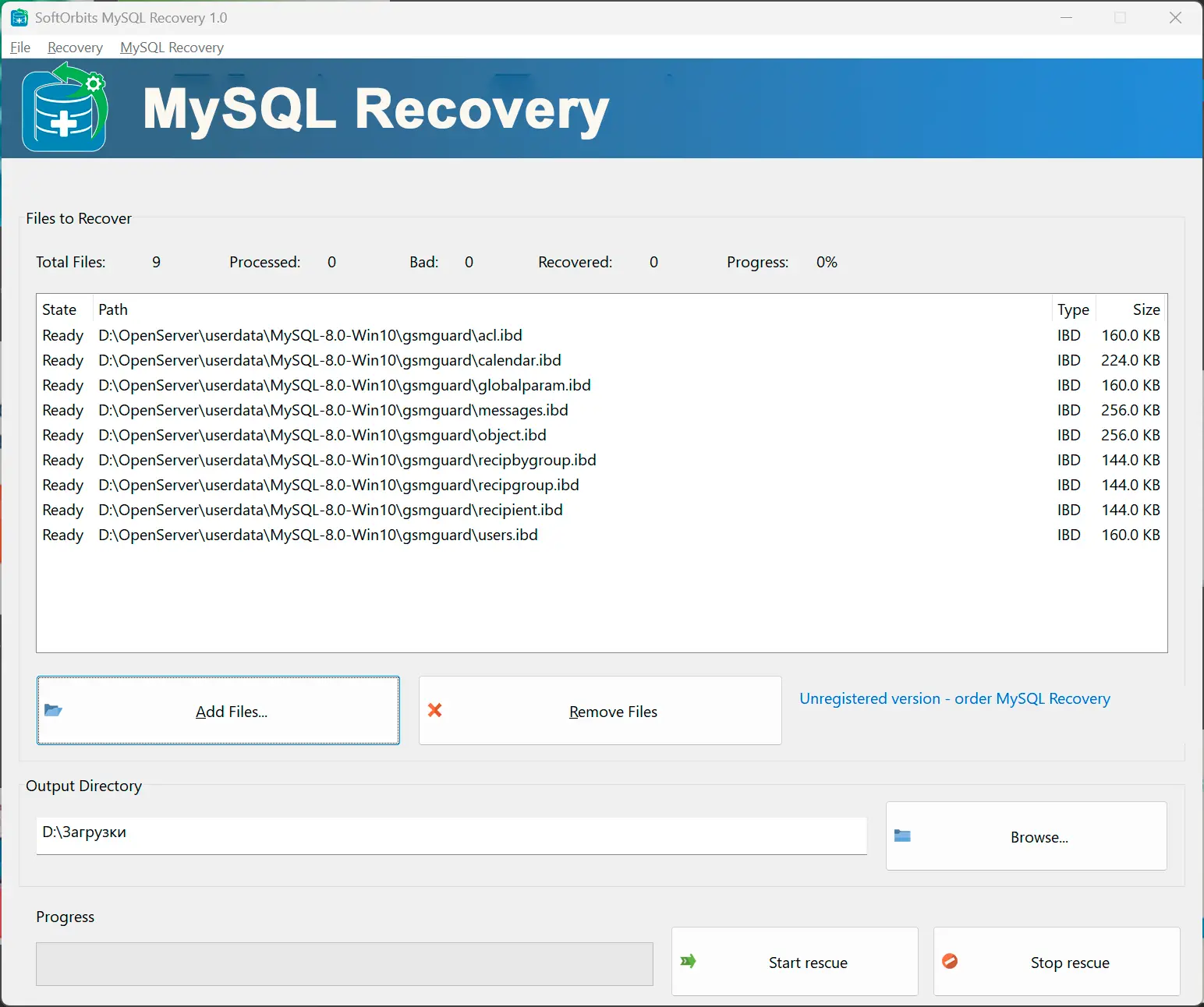Click the app icon in title bar
Screen dimensions: 1204x1007
click(x=19, y=17)
